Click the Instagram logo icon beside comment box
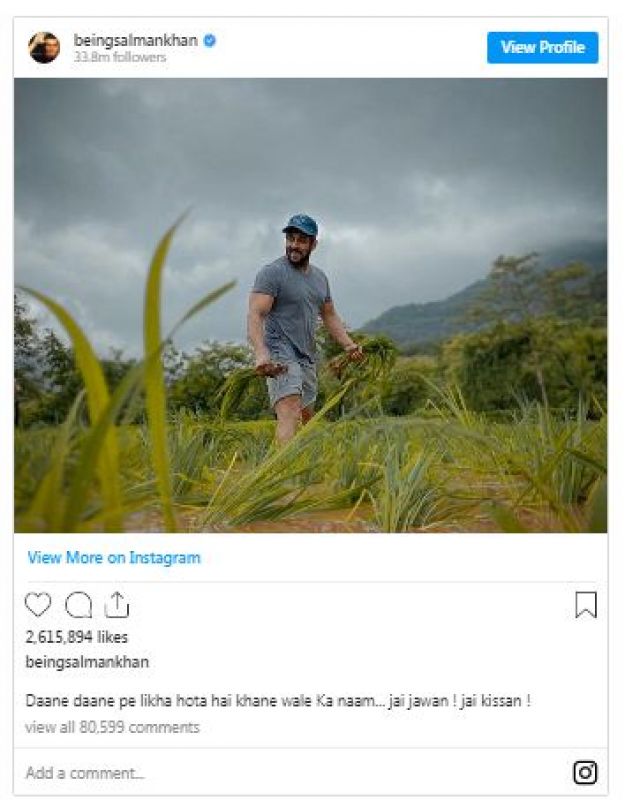The image size is (625, 800). 585,772
